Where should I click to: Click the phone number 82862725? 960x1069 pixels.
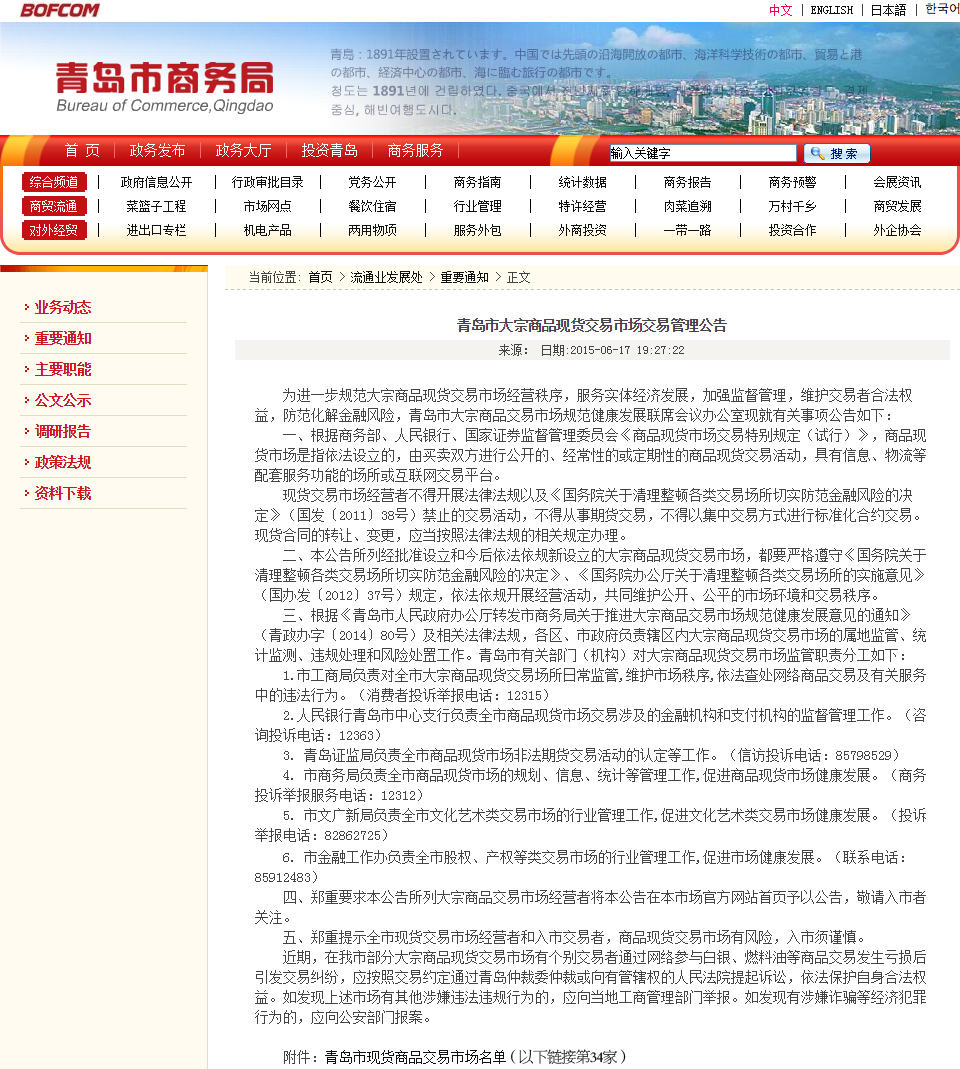tap(352, 835)
